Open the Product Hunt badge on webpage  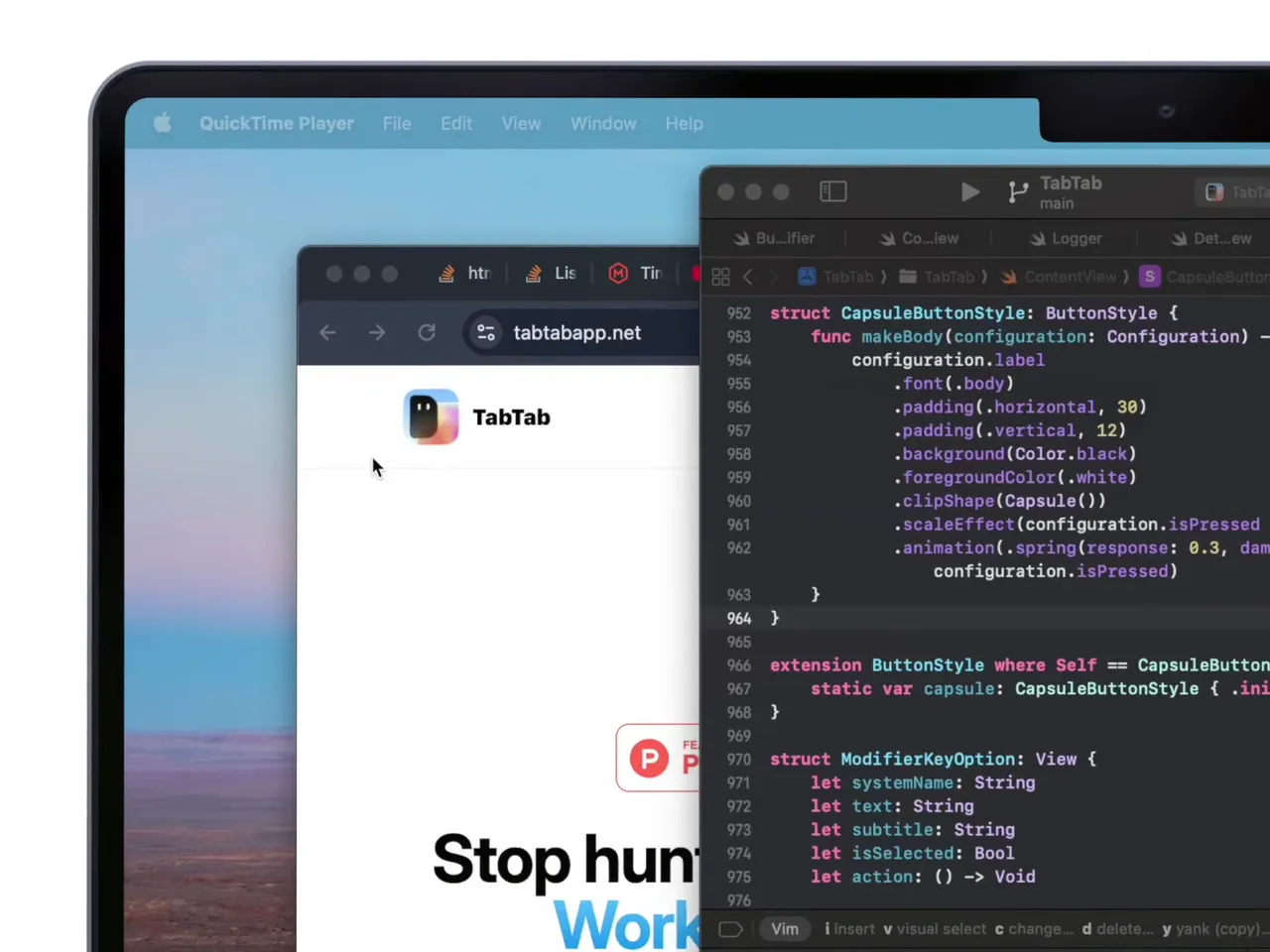(658, 759)
